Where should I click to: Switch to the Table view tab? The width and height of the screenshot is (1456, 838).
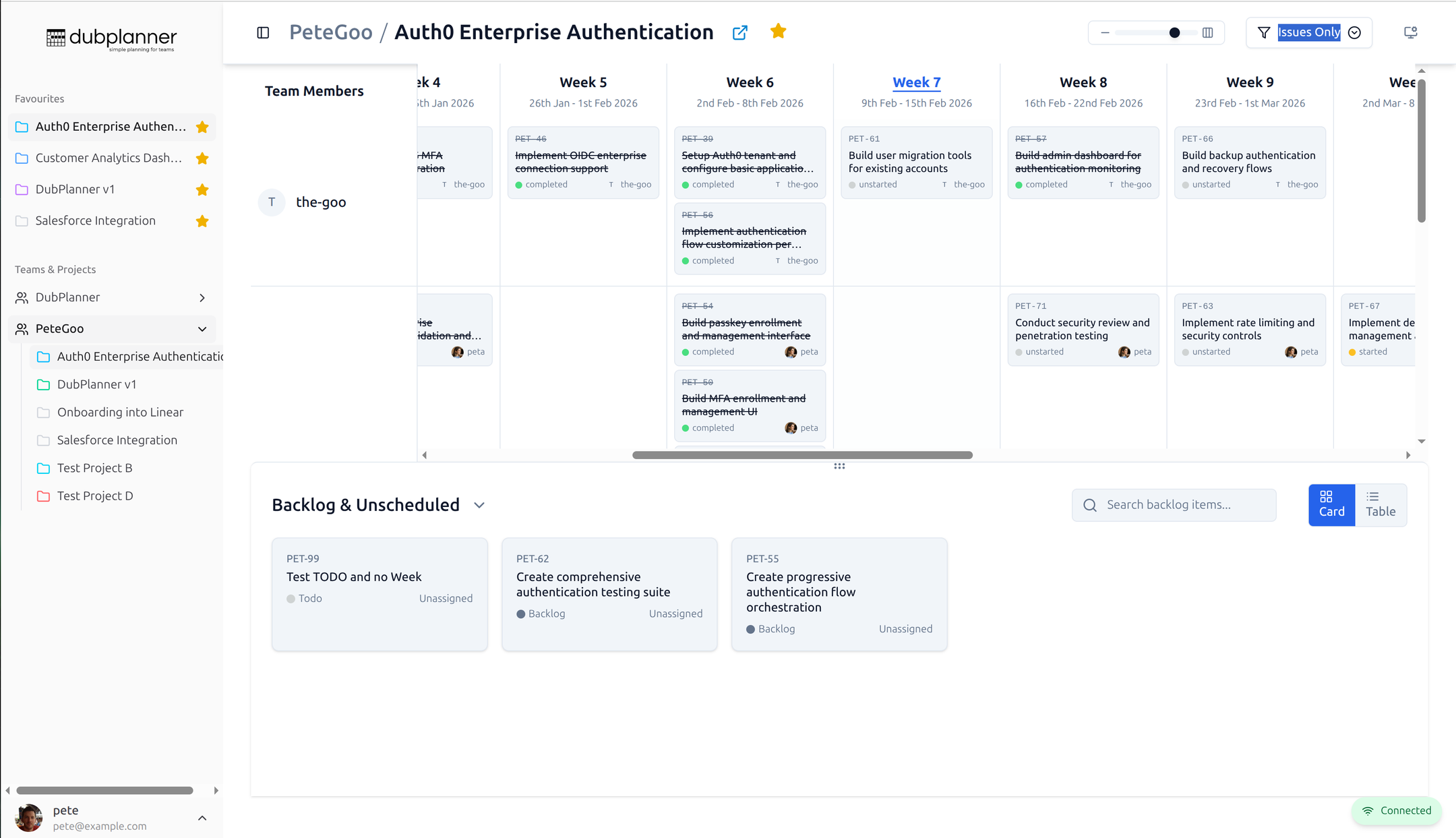(1379, 504)
